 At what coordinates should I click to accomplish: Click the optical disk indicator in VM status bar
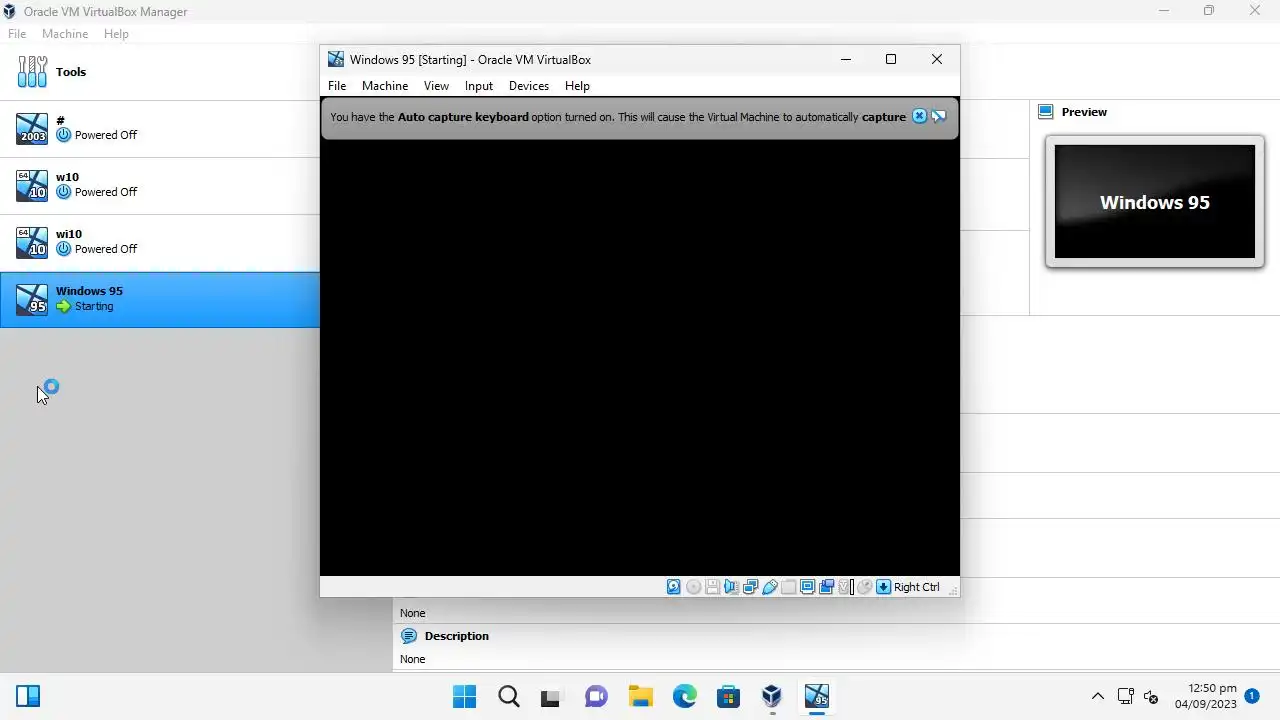[693, 587]
